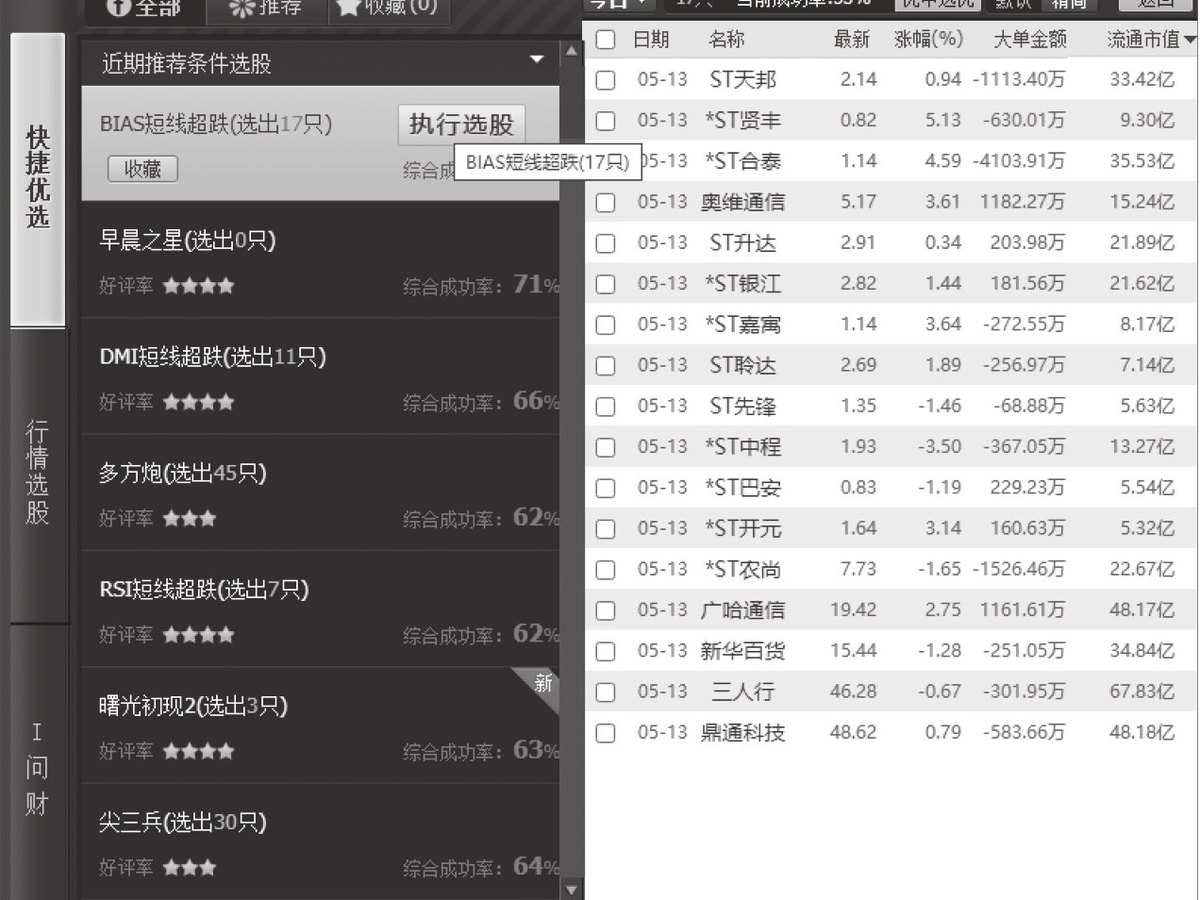This screenshot has width=1200, height=900.
Task: Click the star rating of 早晨之星
Action: (x=198, y=286)
